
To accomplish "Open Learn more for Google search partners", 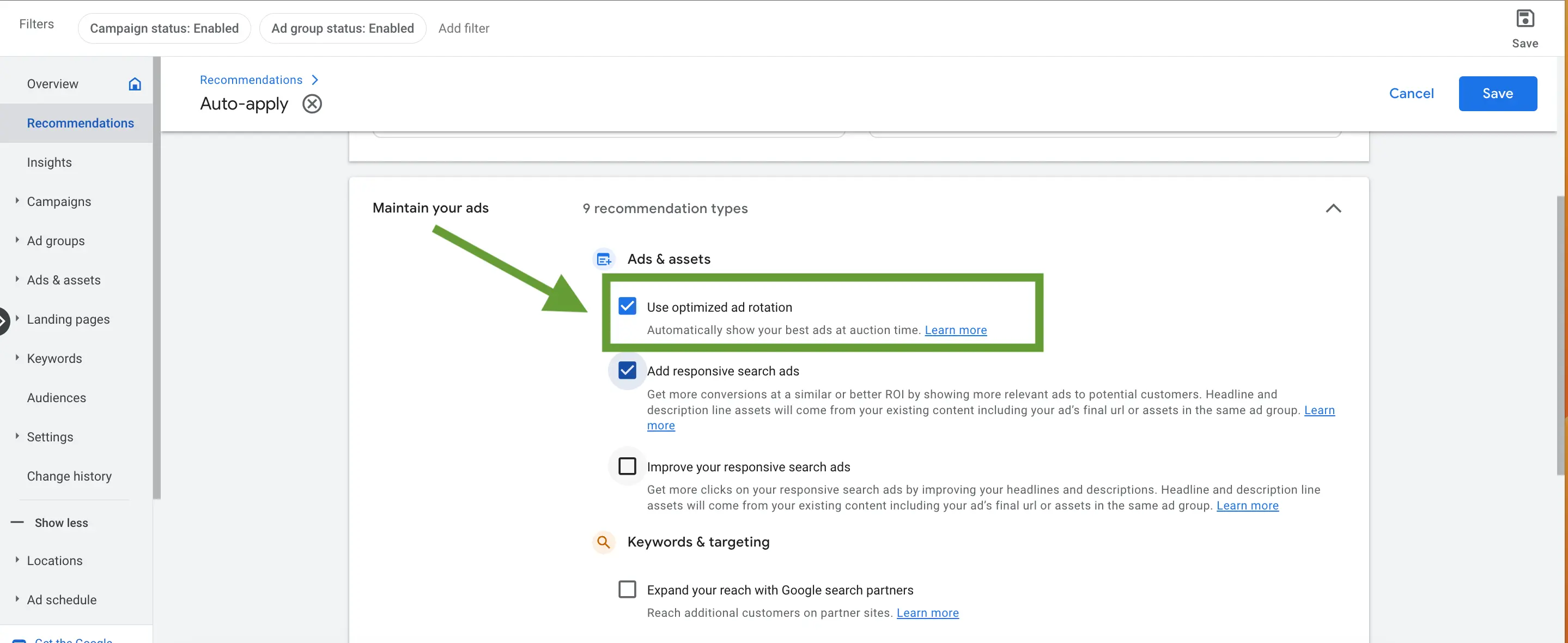I will [x=927, y=612].
